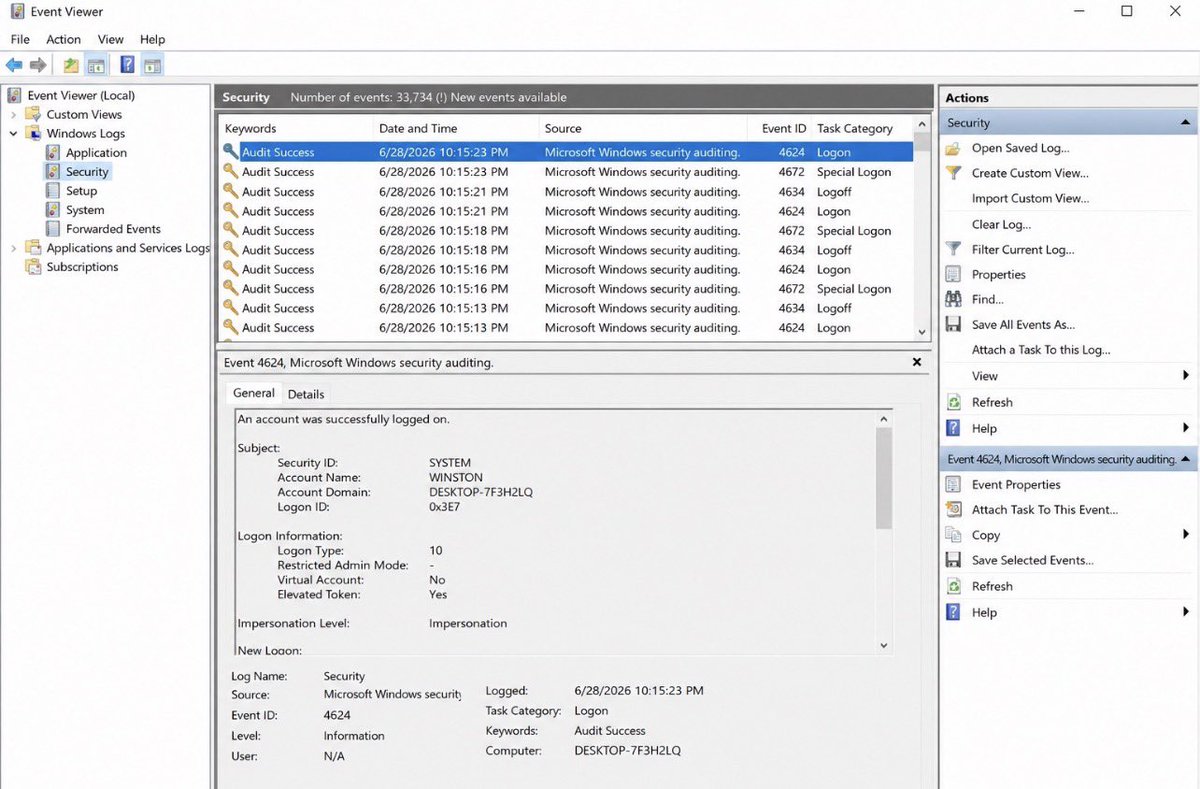Click event list scrollbar down arrow
This screenshot has height=789, width=1200.
[922, 332]
